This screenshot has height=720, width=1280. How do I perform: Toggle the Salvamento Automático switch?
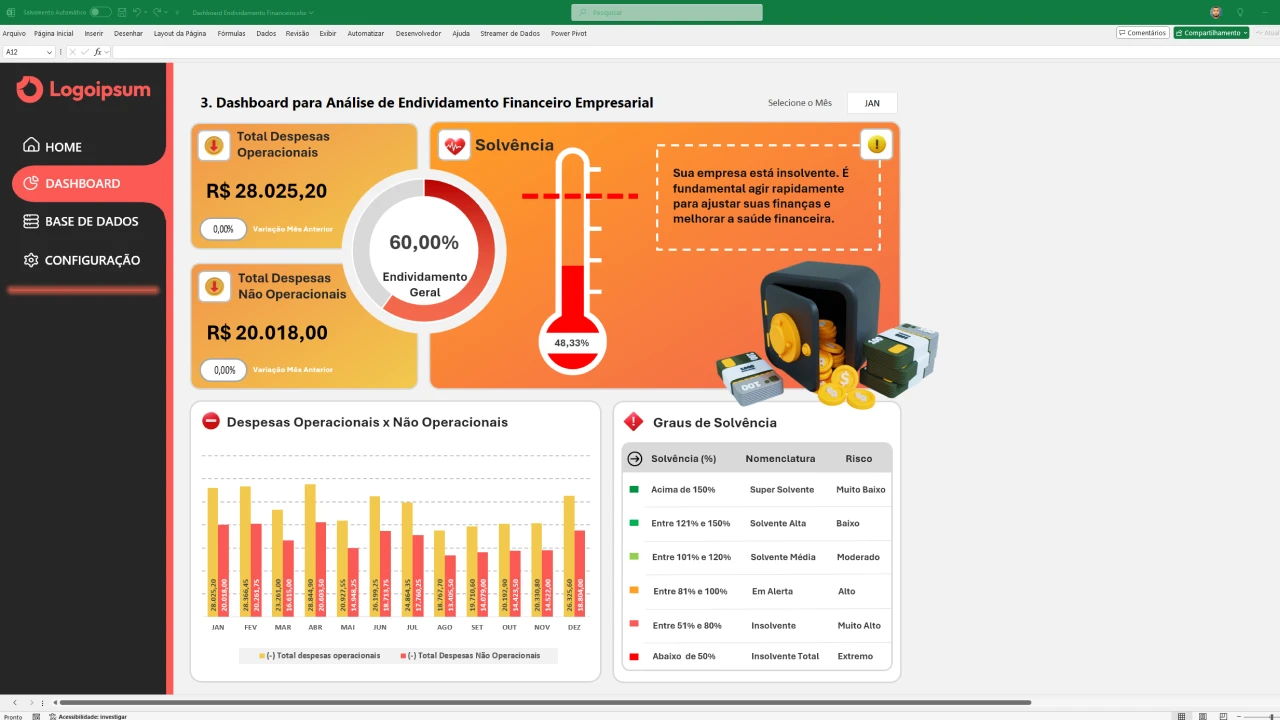(x=100, y=12)
